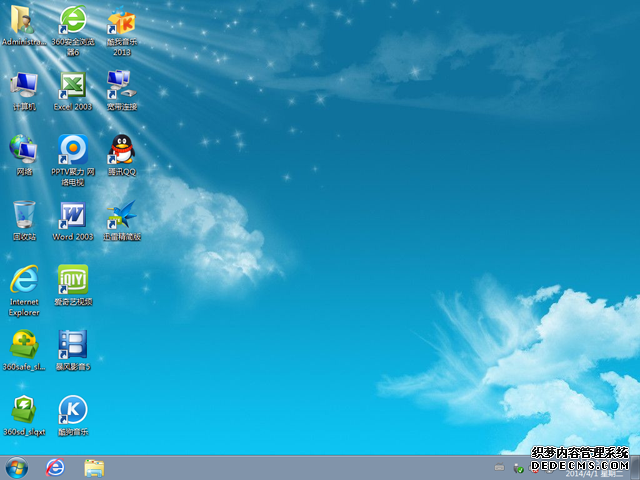Image resolution: width=640 pixels, height=480 pixels.
Task: Open the Xunlei hummingbird shortcut
Action: (121, 216)
